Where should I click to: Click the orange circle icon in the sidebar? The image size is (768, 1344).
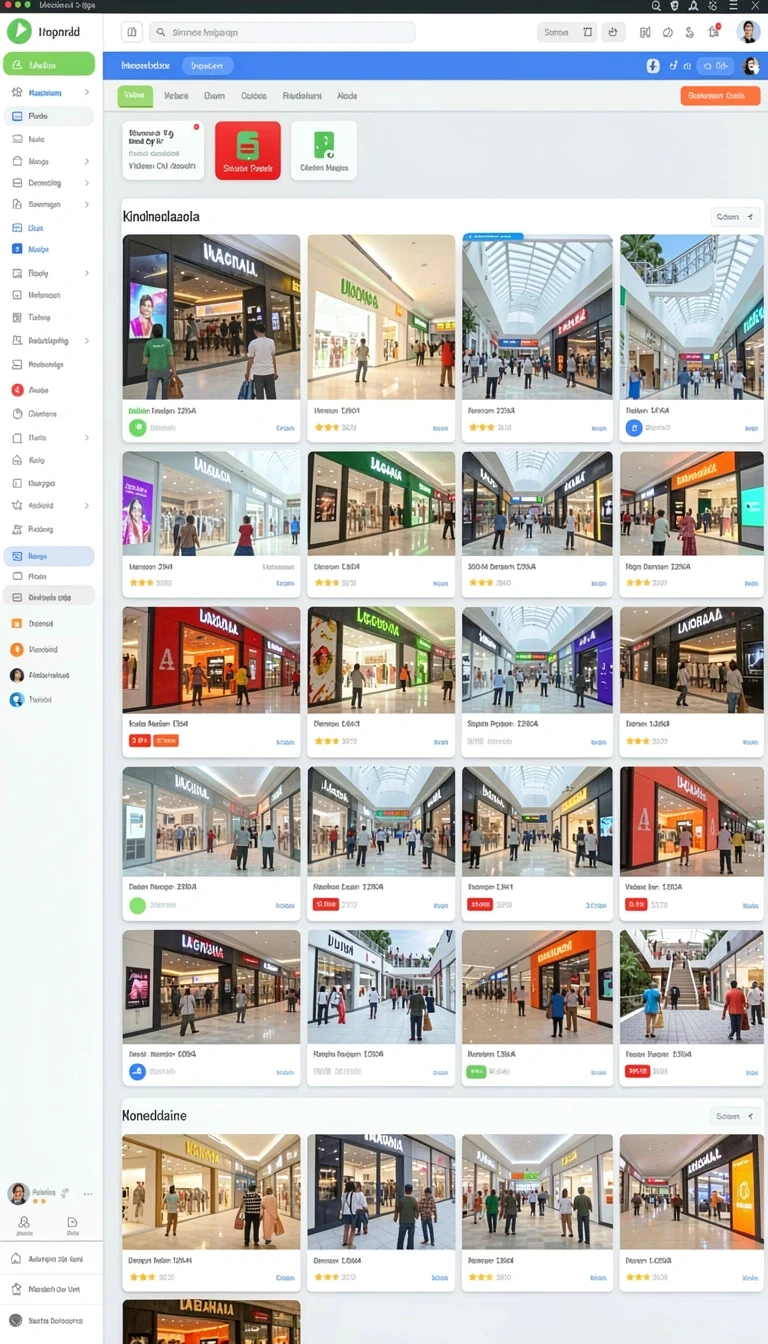[17, 649]
